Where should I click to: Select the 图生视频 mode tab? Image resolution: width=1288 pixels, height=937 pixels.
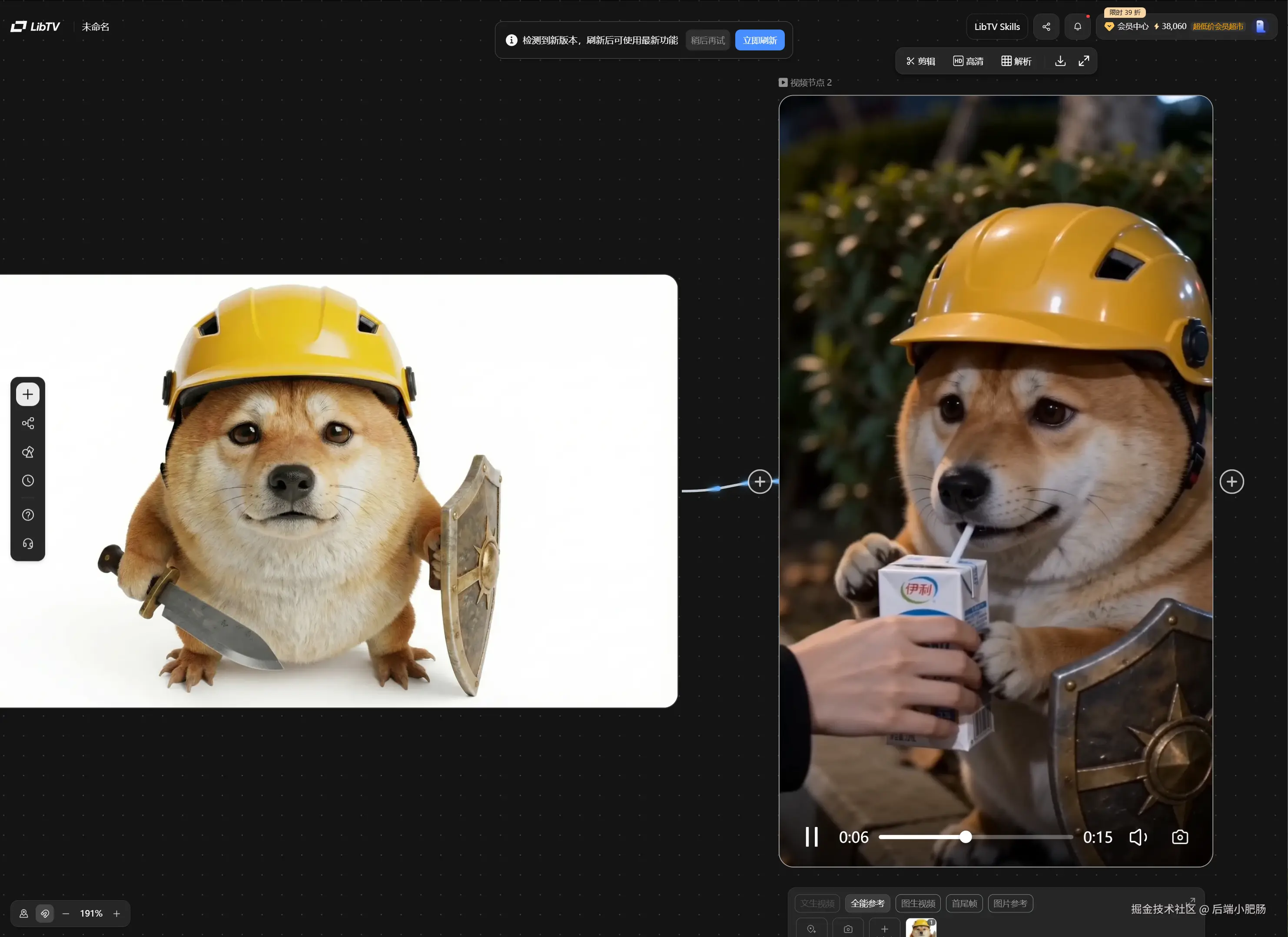pos(918,904)
